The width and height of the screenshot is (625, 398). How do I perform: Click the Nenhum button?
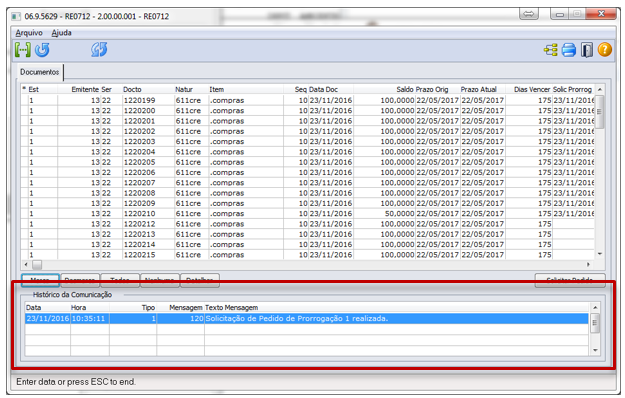tap(160, 280)
